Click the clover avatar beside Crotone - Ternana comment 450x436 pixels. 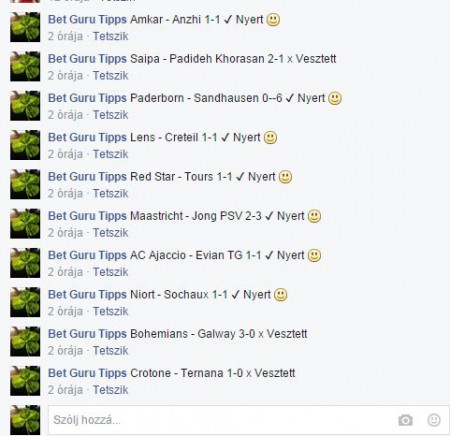tap(25, 381)
